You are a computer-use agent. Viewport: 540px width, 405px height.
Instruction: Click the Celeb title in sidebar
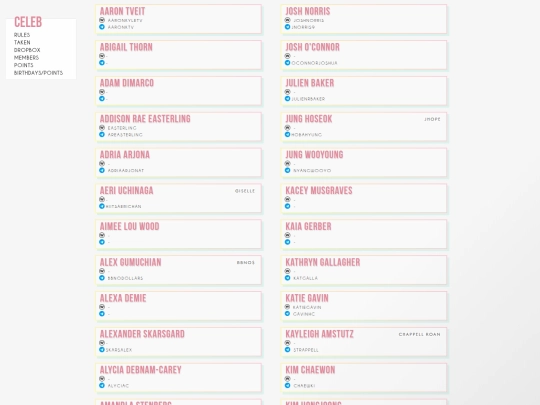point(28,22)
